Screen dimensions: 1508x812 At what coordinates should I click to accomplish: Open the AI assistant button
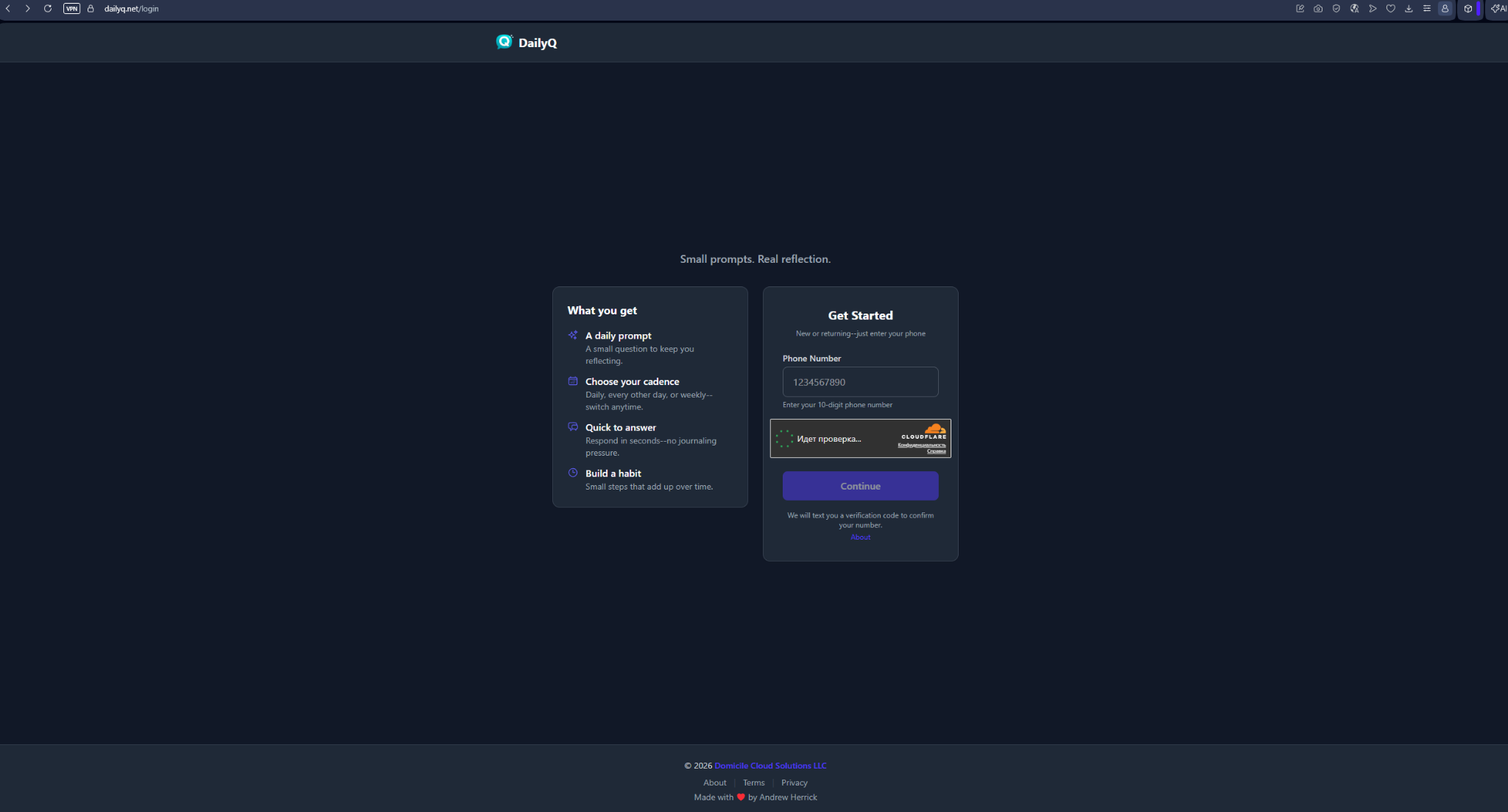coord(1498,9)
